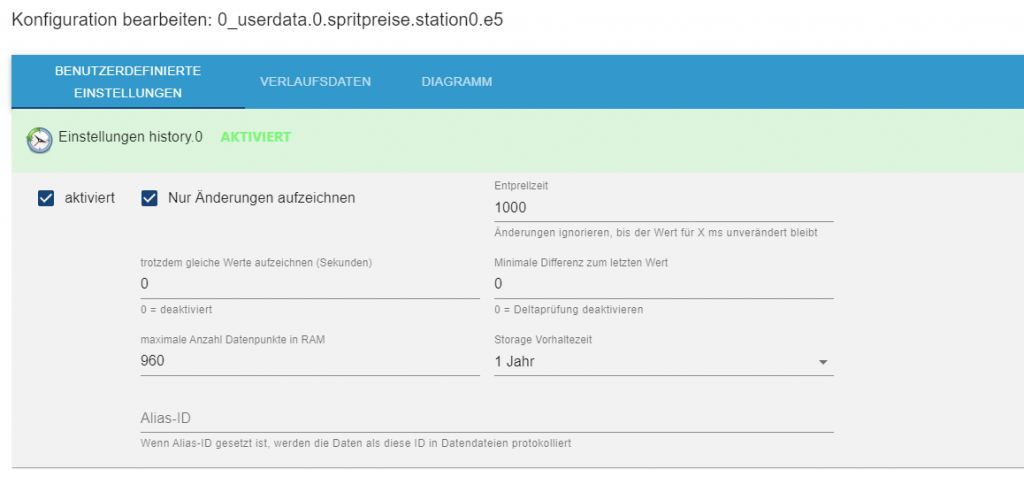Click the history.0 clock icon
Viewport: 1024px width, 477px height.
click(39, 140)
